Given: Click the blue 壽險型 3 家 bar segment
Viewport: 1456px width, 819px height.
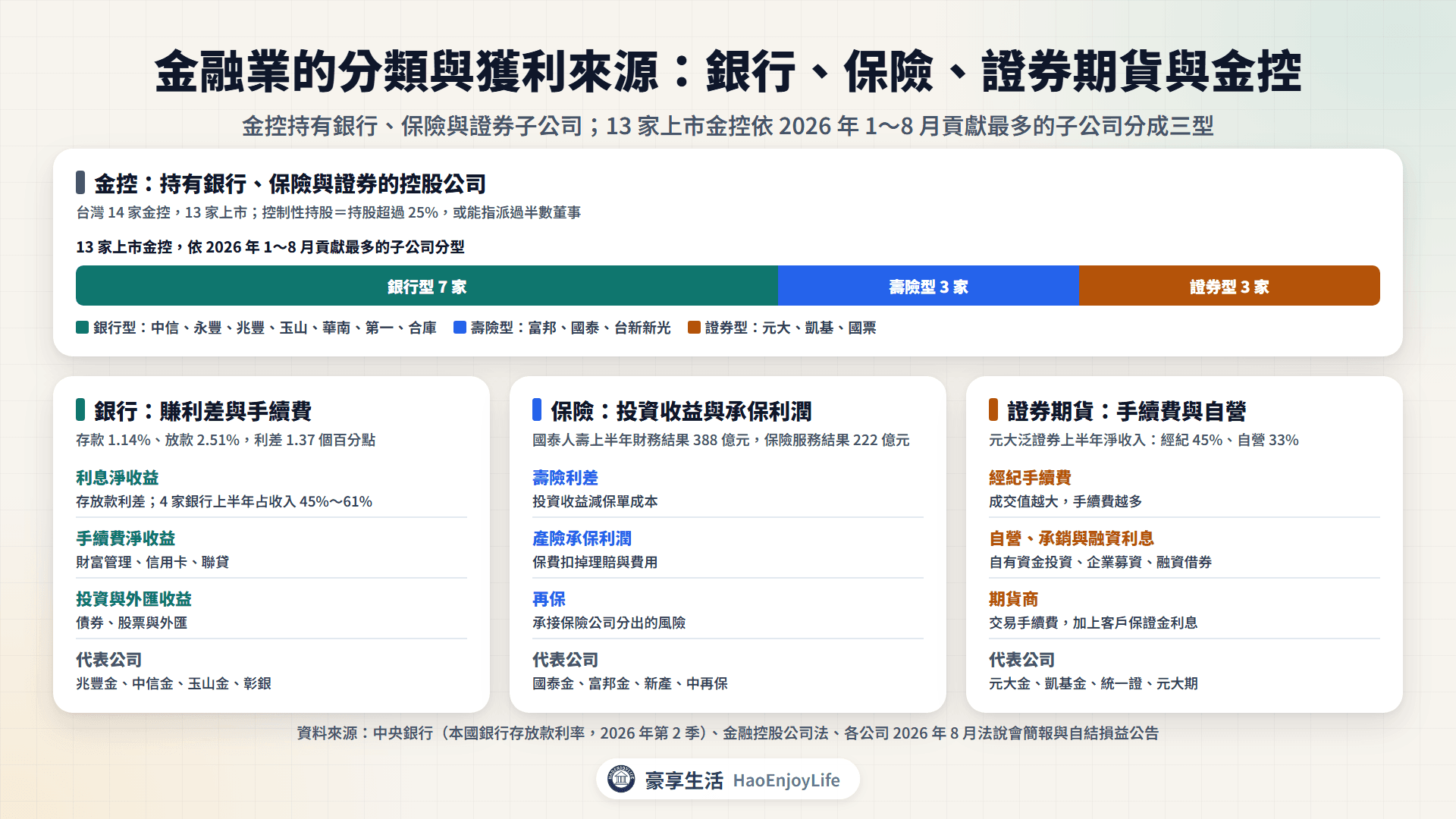Looking at the screenshot, I should click(x=928, y=286).
